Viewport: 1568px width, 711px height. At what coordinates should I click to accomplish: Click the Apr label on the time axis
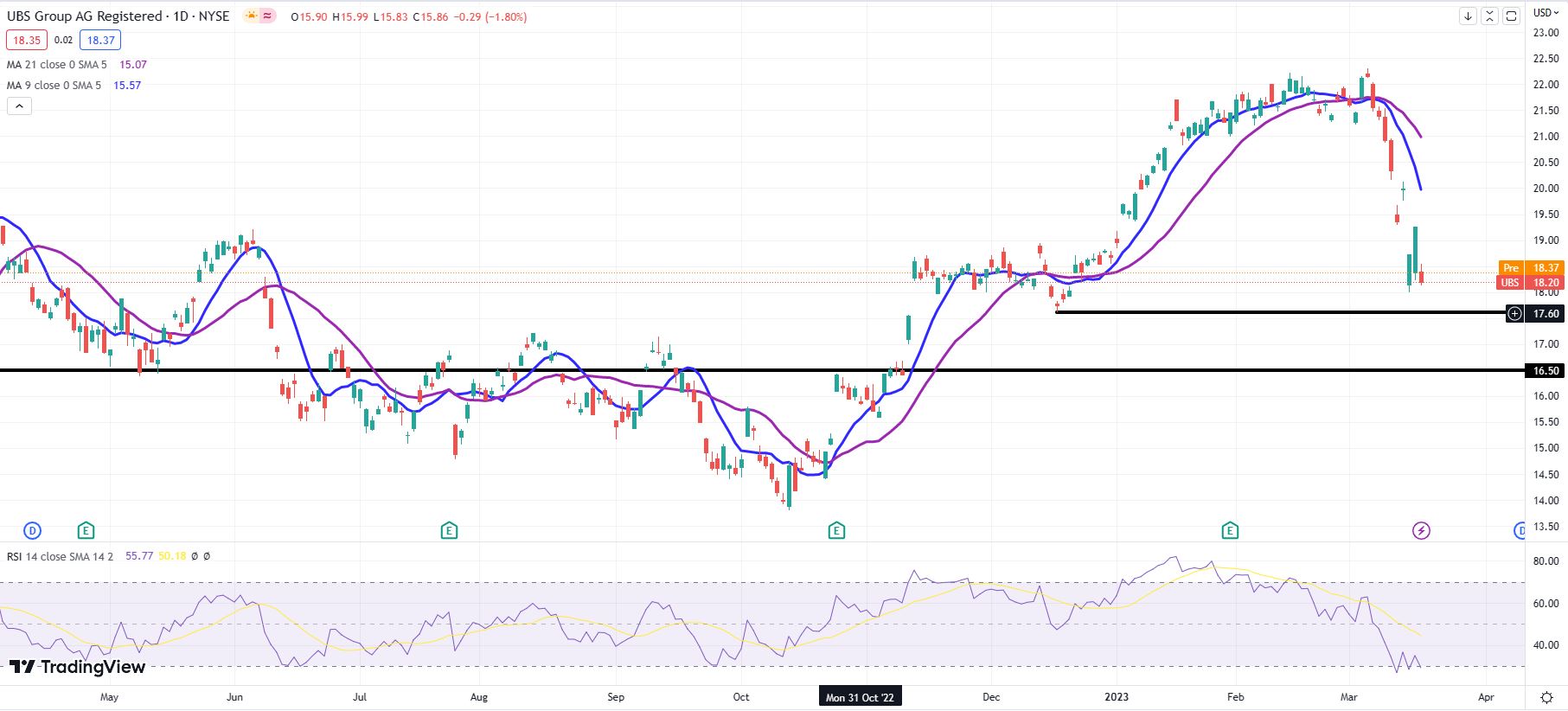click(1486, 697)
